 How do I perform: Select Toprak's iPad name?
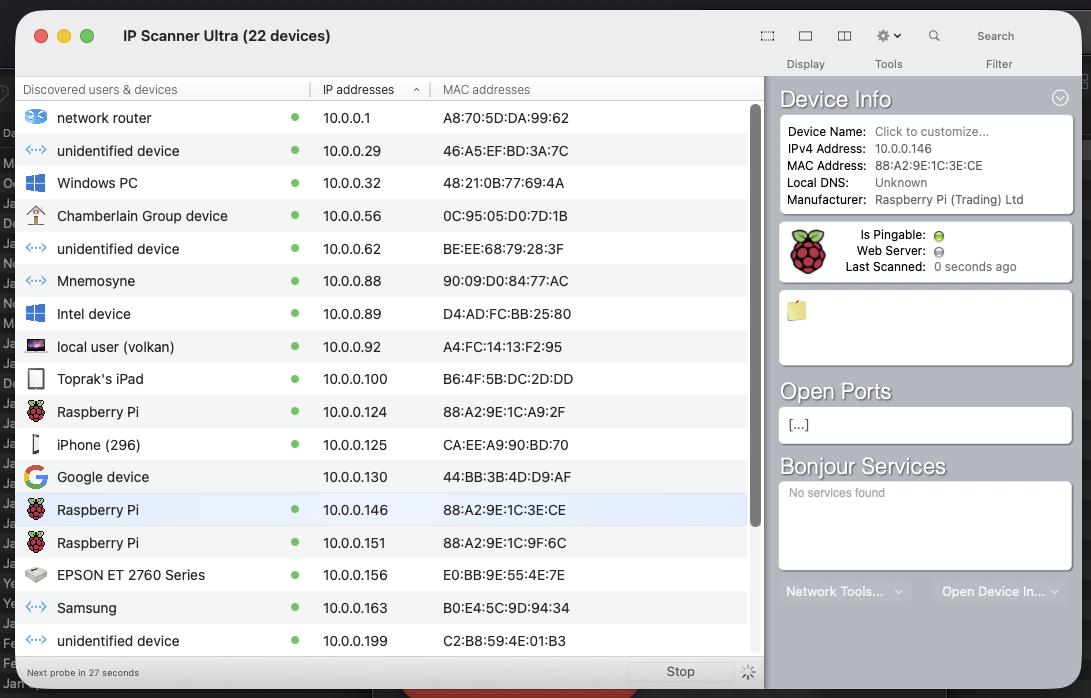(100, 379)
